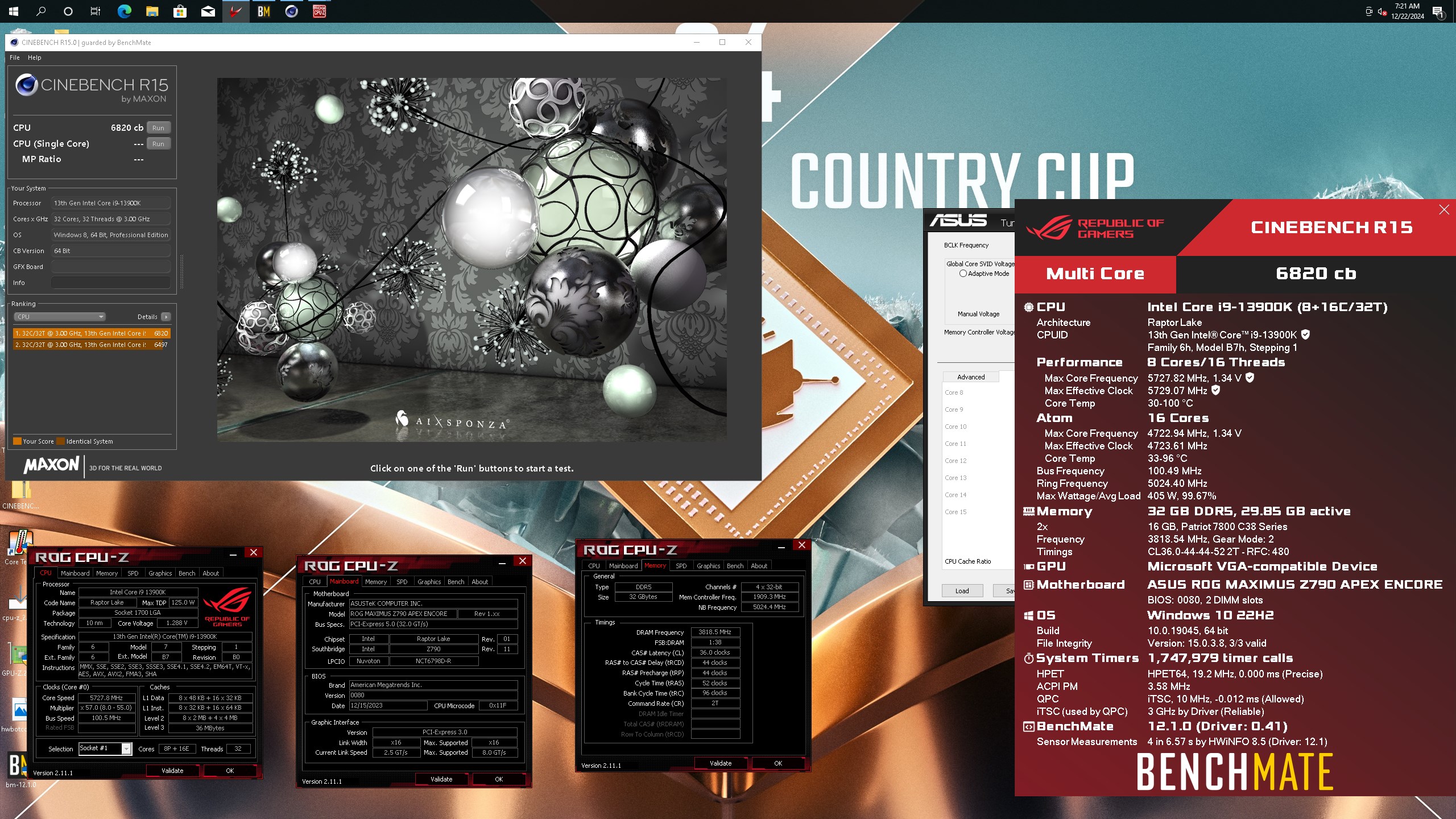
Task: Click Load button in ASUS TurboV
Action: click(x=962, y=591)
